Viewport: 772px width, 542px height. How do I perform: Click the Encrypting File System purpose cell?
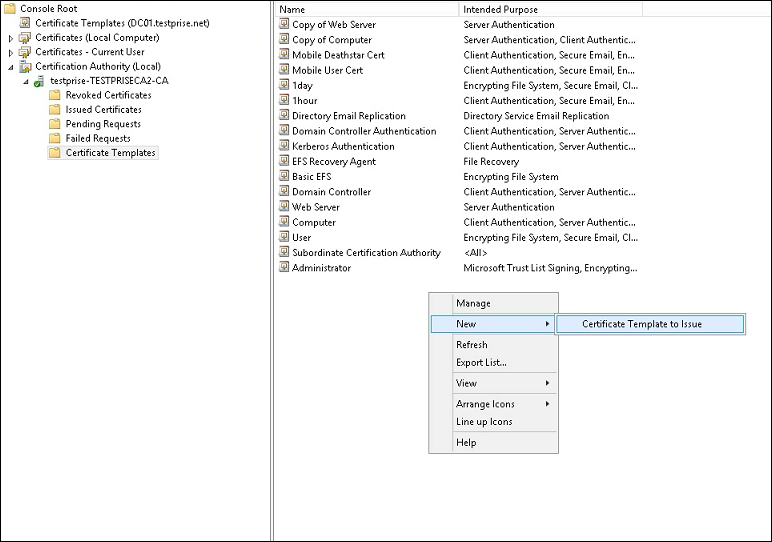click(511, 177)
